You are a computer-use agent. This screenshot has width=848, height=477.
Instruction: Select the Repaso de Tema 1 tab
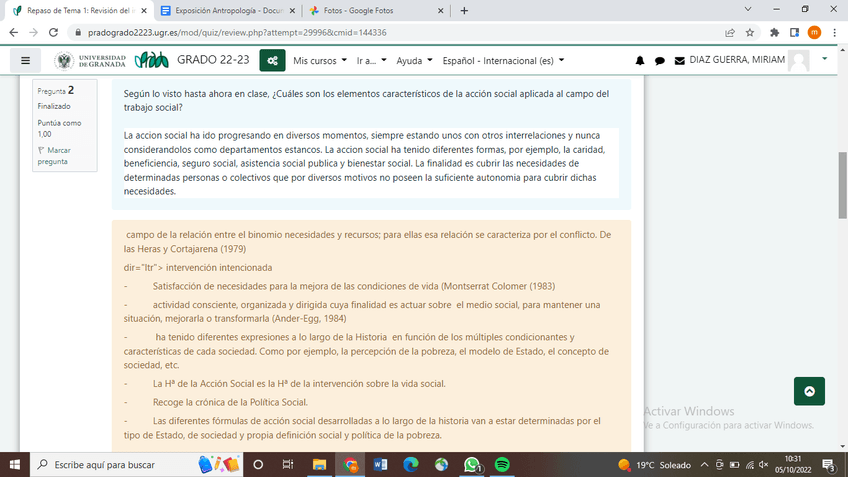pos(79,10)
